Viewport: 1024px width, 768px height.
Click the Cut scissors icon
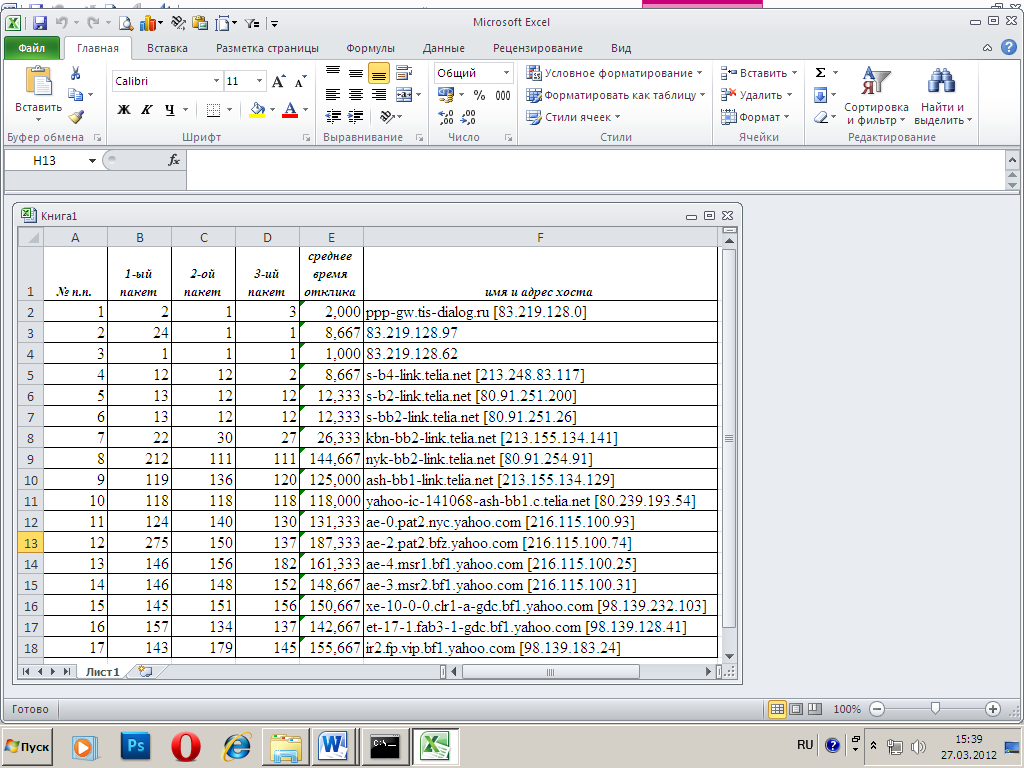pyautogui.click(x=75, y=73)
